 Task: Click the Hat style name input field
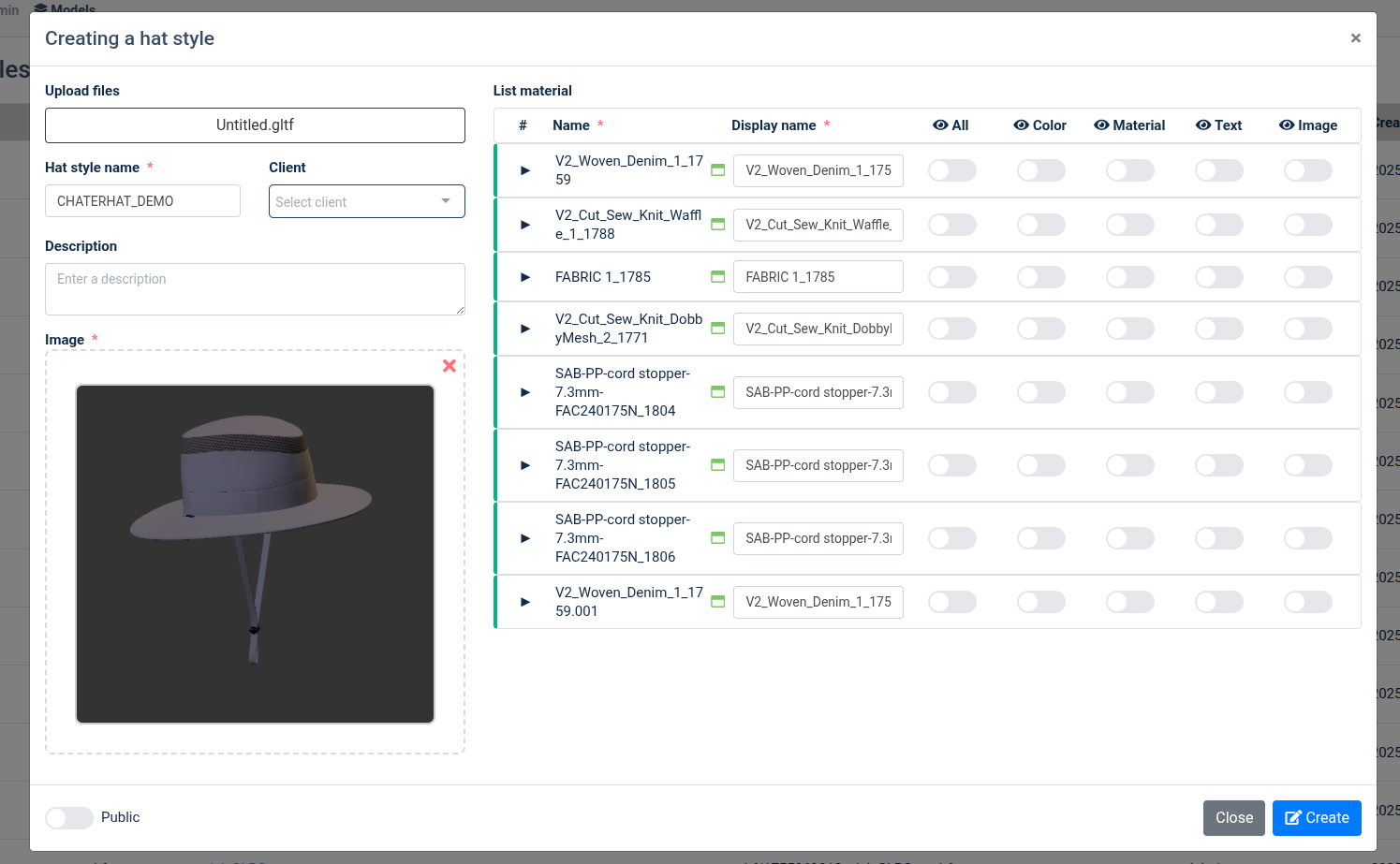142,201
